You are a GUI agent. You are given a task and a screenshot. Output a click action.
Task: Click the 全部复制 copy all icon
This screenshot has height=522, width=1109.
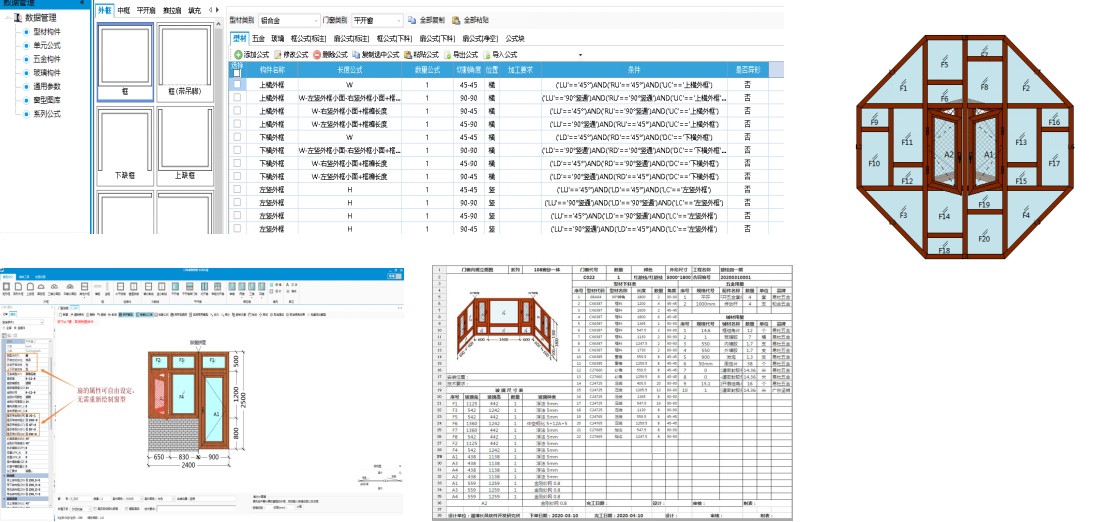point(414,21)
